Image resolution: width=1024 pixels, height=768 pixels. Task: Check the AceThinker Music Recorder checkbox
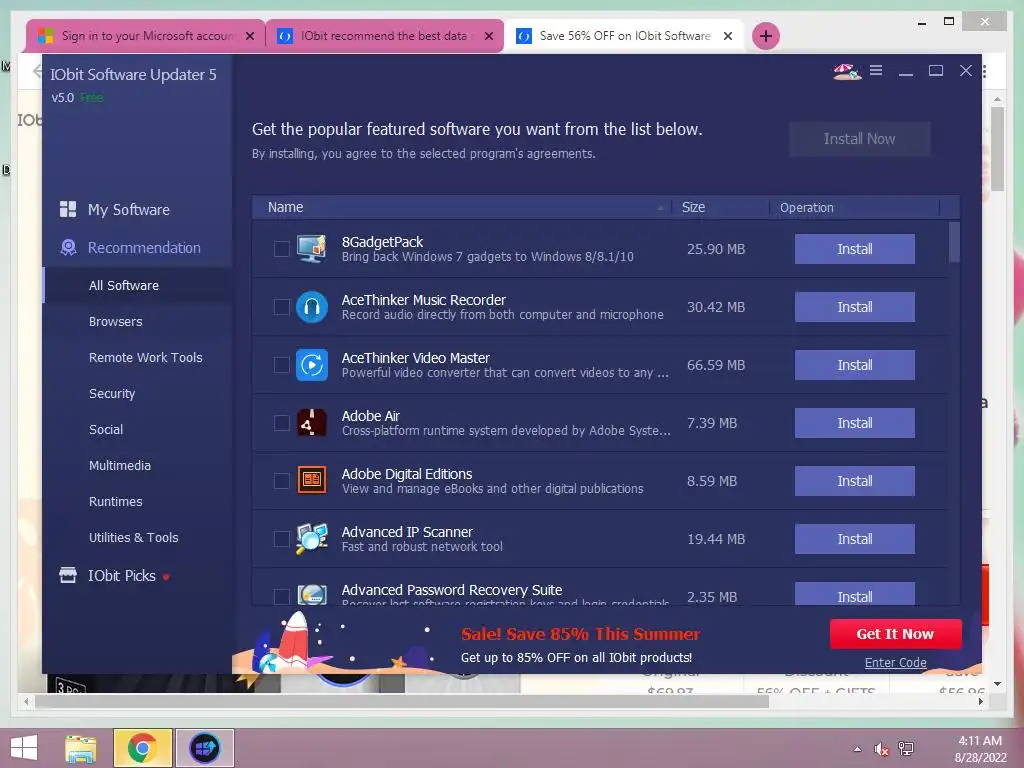[281, 307]
